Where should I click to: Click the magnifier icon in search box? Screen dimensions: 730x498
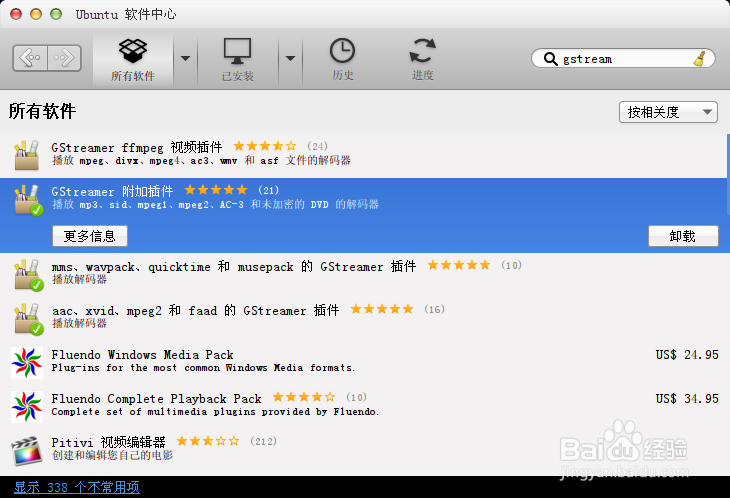click(x=550, y=59)
